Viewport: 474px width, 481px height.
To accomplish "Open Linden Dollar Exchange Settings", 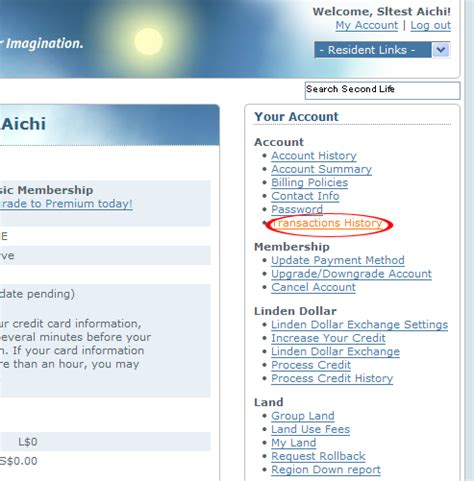I will (359, 325).
